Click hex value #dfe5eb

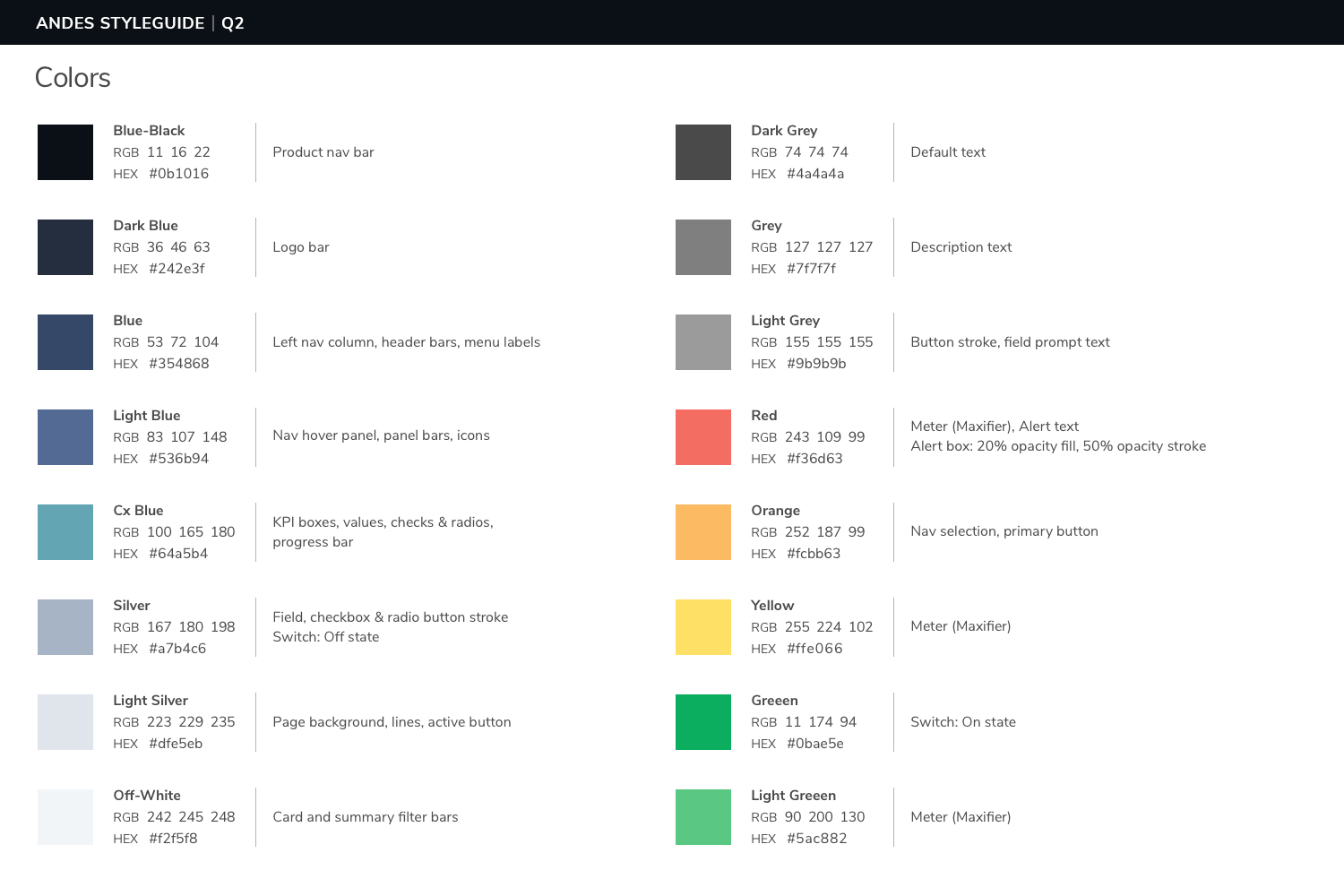point(176,744)
